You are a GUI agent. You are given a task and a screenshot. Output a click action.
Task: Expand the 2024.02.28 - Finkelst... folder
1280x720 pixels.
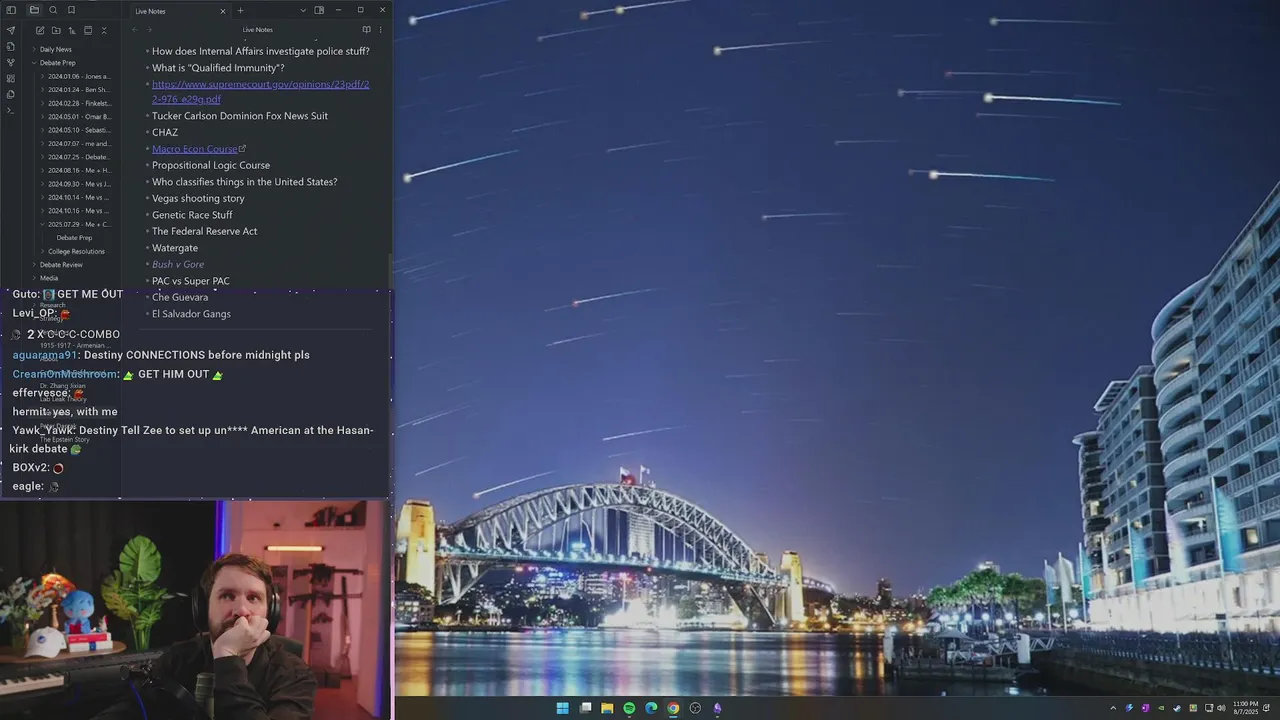point(78,103)
